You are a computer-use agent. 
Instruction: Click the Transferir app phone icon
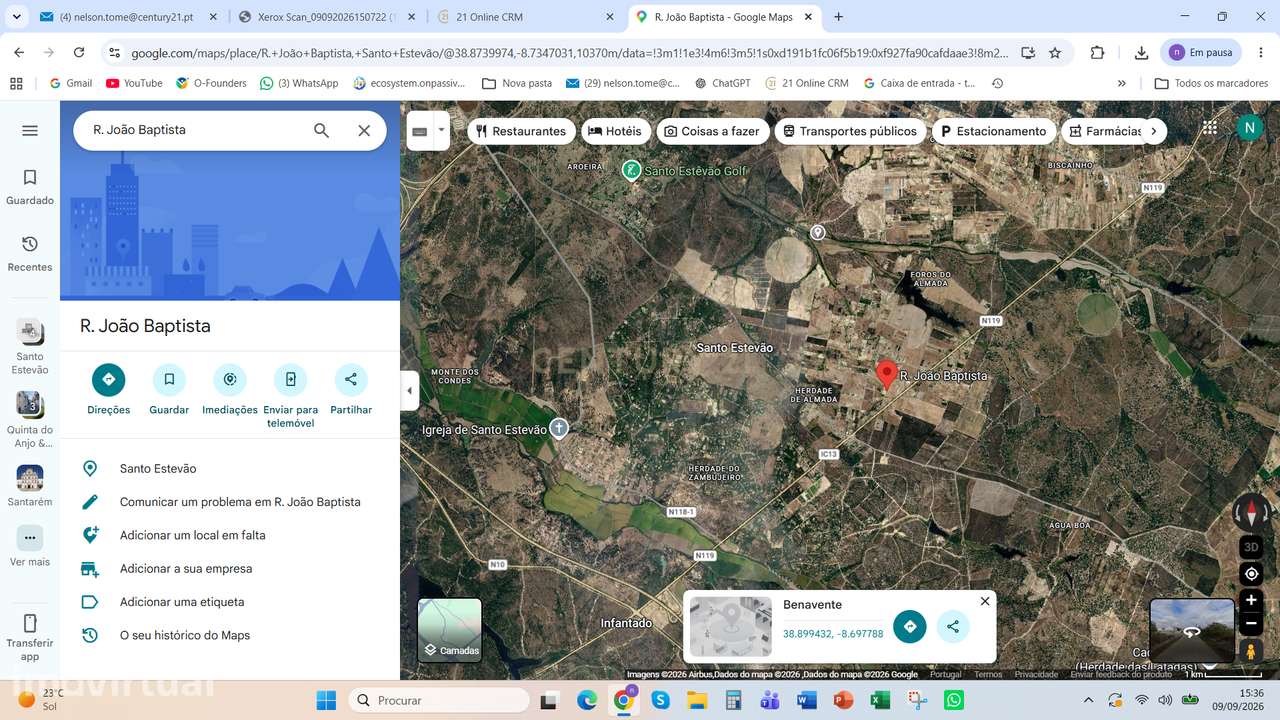point(30,623)
